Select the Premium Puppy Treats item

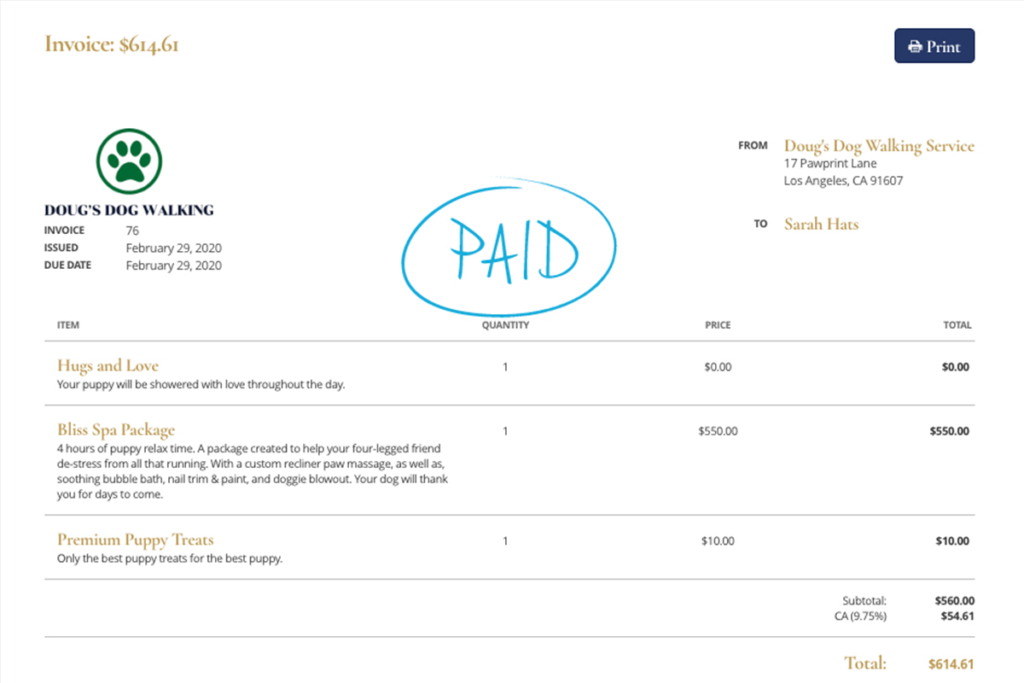[x=133, y=540]
